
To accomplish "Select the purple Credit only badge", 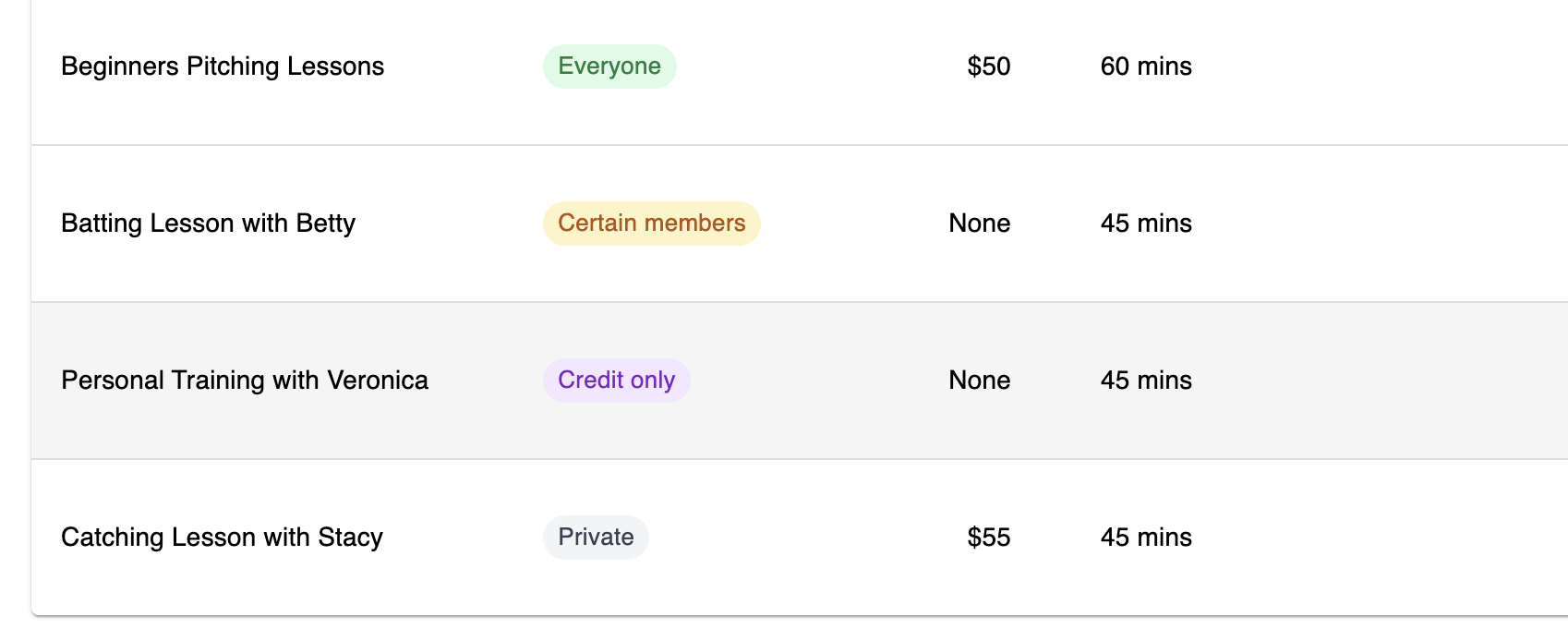I will 616,381.
